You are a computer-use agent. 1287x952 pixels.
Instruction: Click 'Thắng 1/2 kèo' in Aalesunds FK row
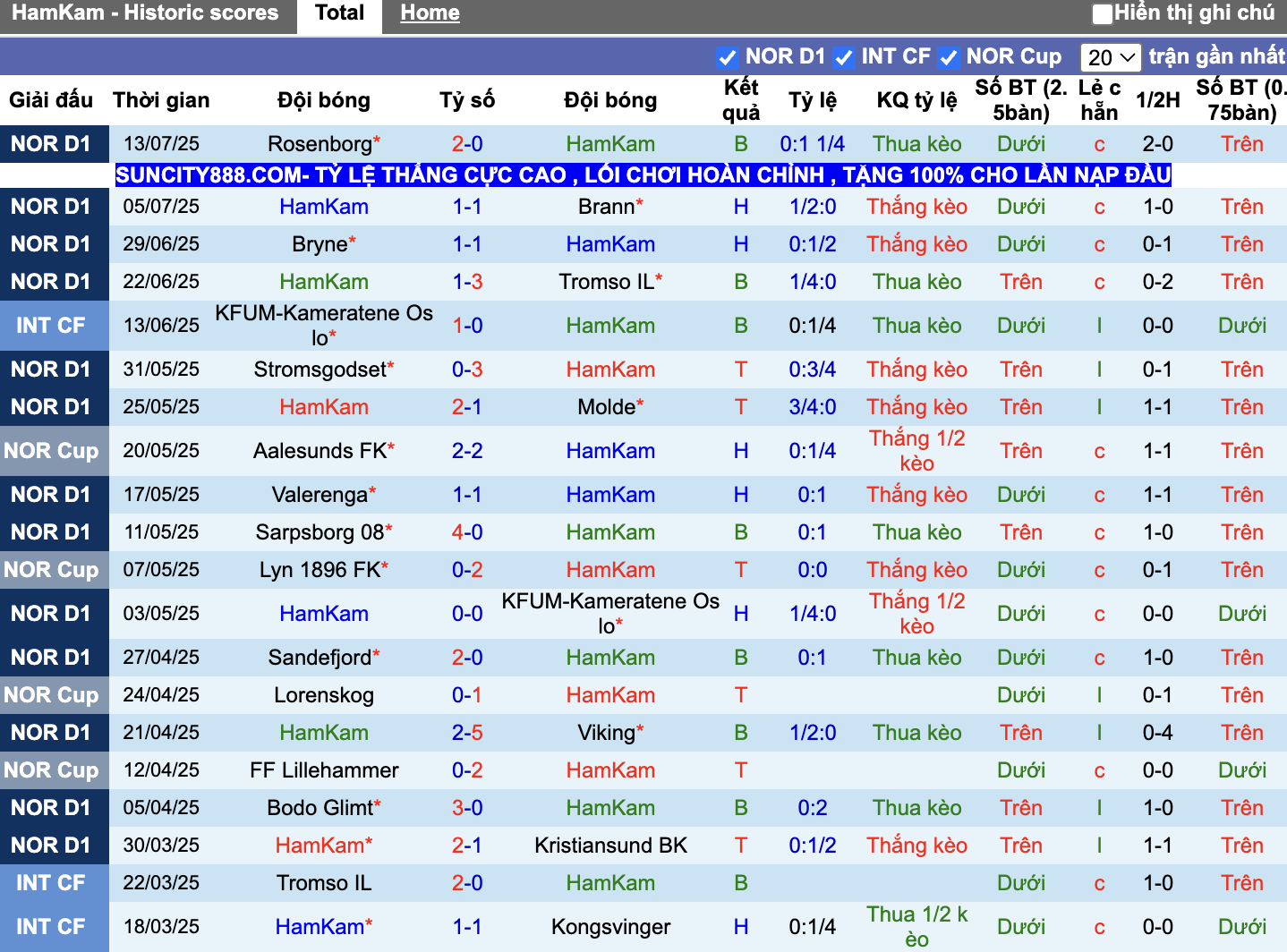pyautogui.click(x=916, y=451)
